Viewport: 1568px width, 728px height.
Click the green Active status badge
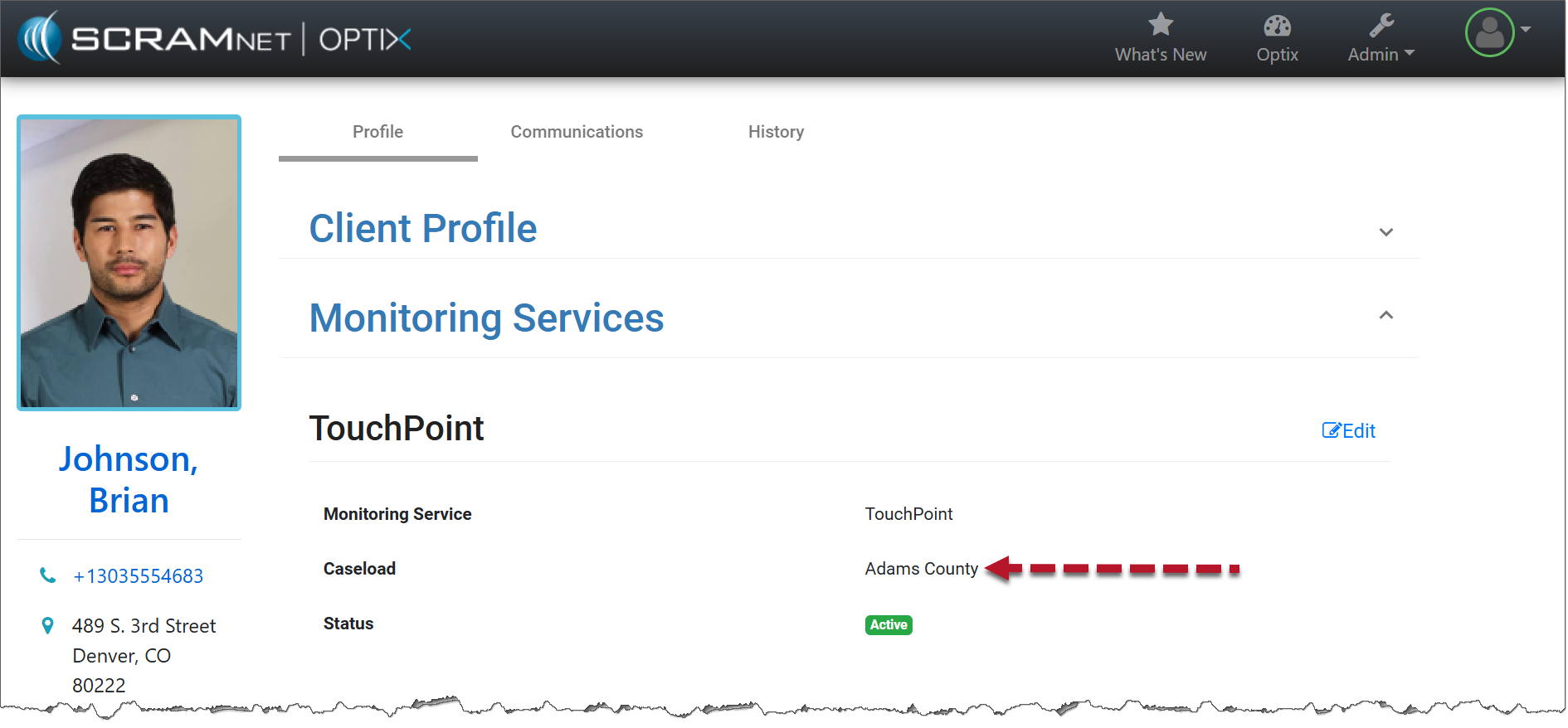tap(888, 624)
